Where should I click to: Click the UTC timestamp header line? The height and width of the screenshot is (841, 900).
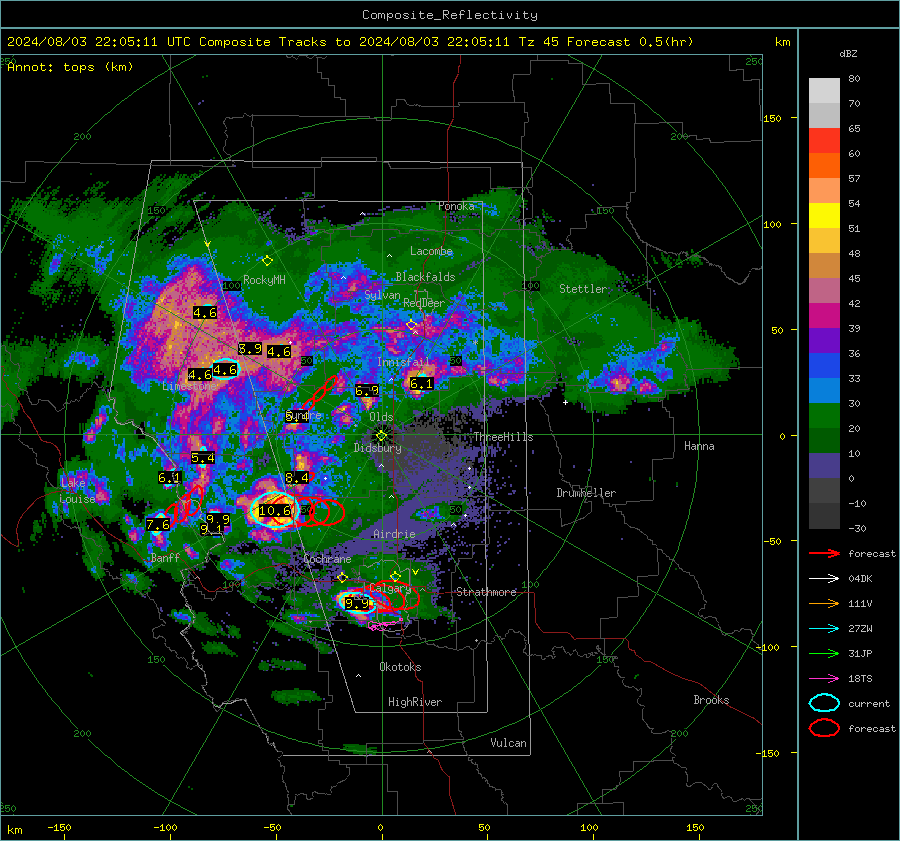pyautogui.click(x=350, y=42)
